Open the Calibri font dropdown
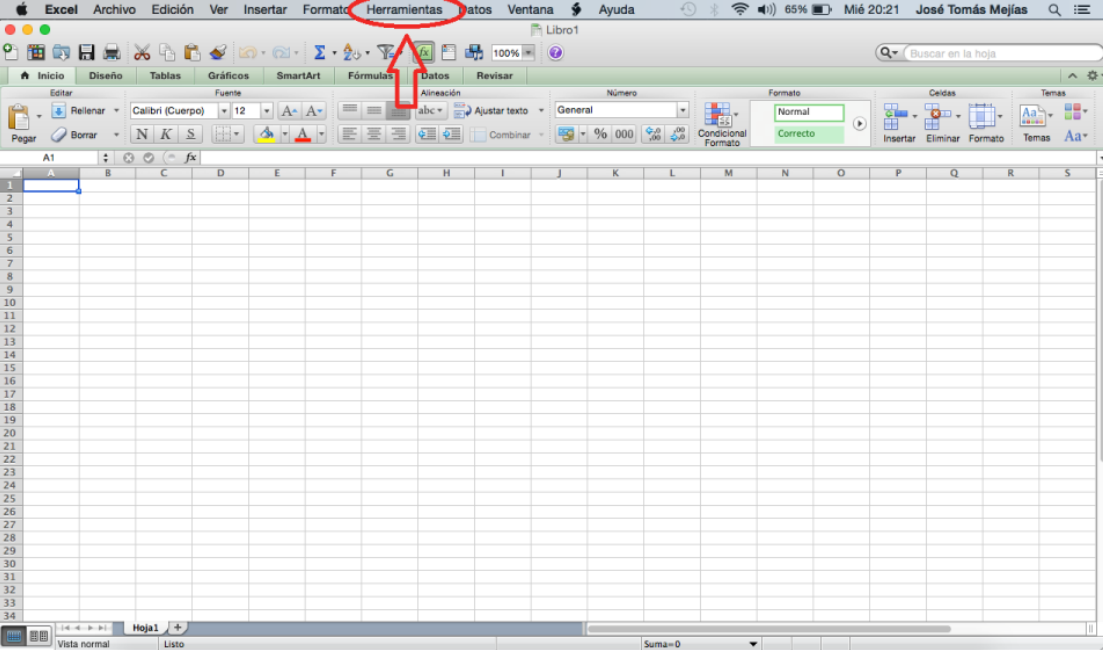This screenshot has height=650, width=1103. (224, 110)
